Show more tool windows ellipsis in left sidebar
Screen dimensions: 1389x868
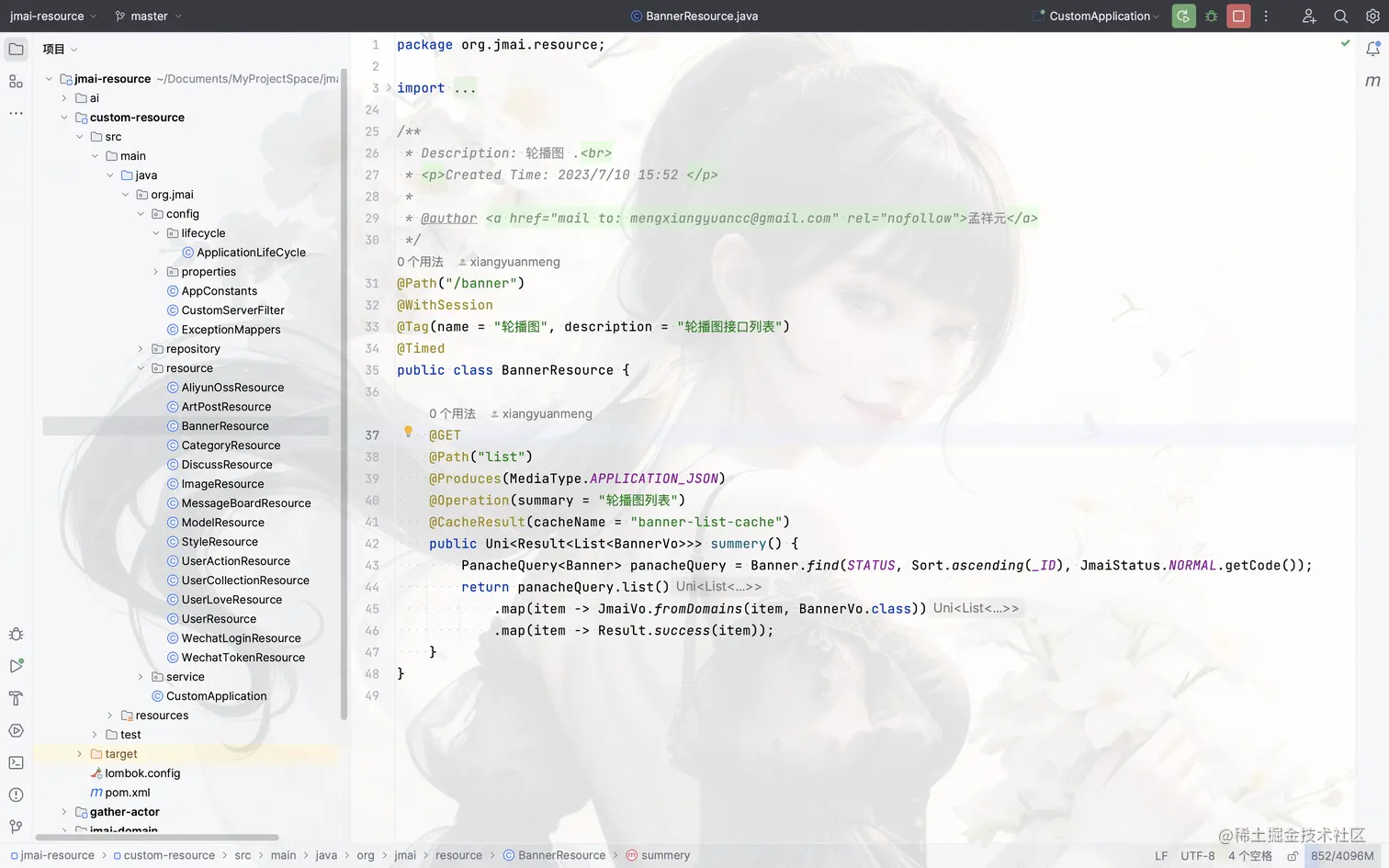[x=16, y=114]
